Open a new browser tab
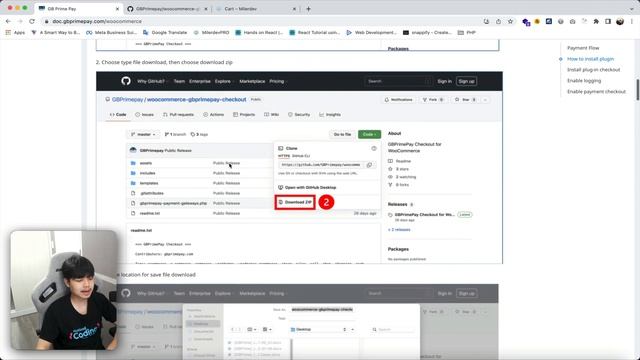The height and width of the screenshot is (360, 640). pos(309,9)
